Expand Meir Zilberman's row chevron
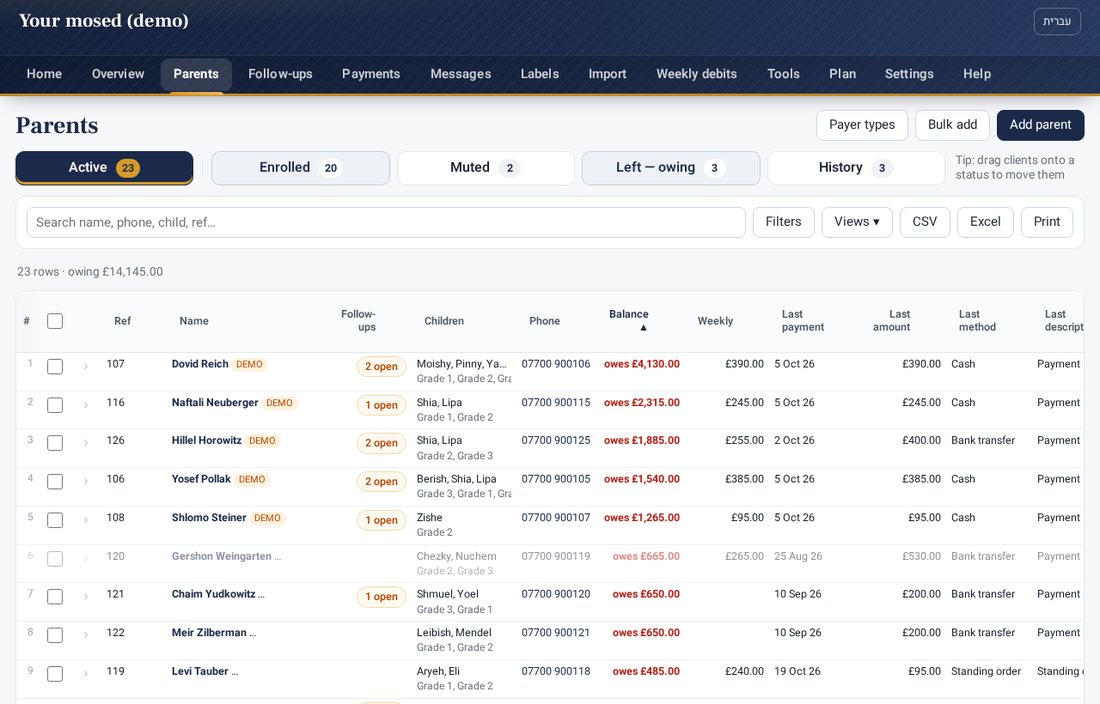The image size is (1100, 704). pyautogui.click(x=86, y=635)
